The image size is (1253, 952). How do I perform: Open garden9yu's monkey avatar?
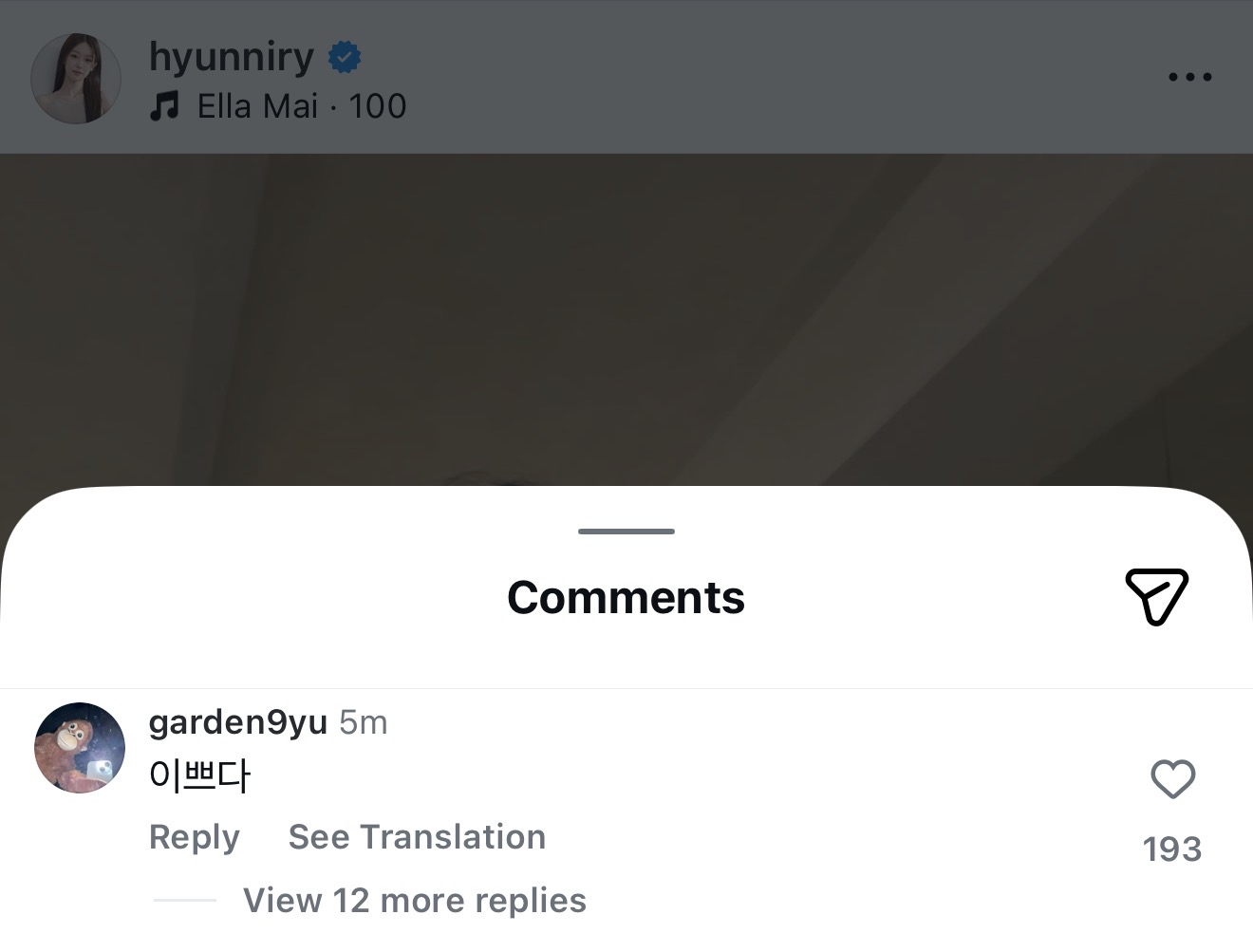80,748
